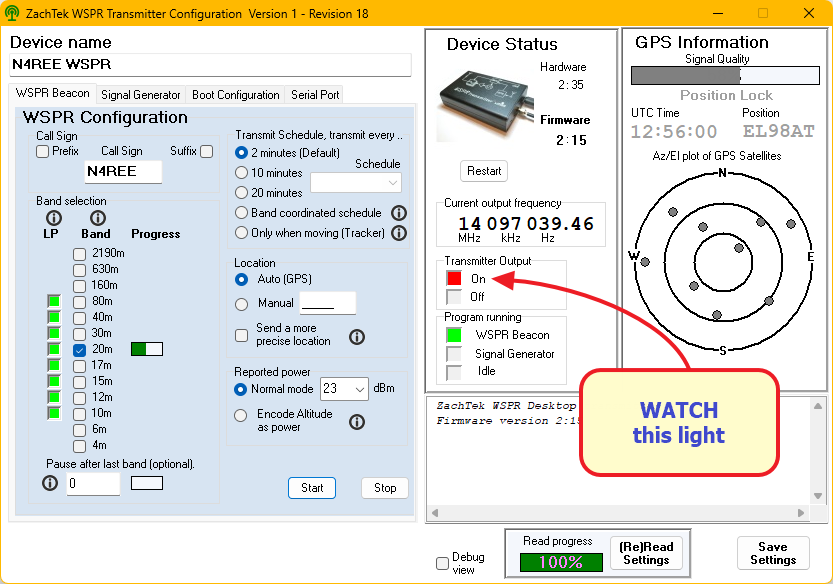Click the Save Settings button
Screen dimensions: 833x584
(x=772, y=553)
